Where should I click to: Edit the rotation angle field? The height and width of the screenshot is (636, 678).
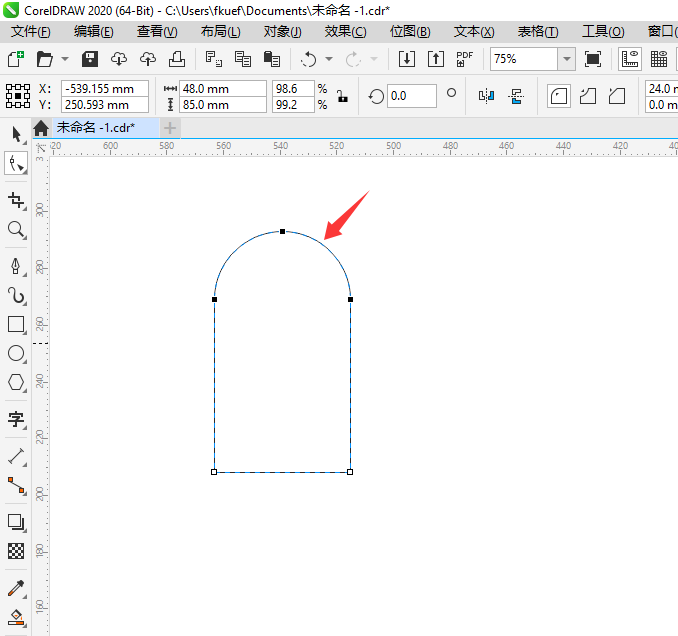tap(412, 96)
